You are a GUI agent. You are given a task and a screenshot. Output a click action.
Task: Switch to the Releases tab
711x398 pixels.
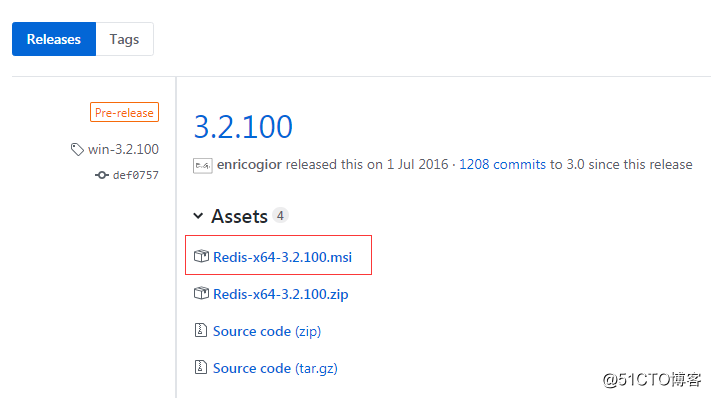(x=54, y=39)
